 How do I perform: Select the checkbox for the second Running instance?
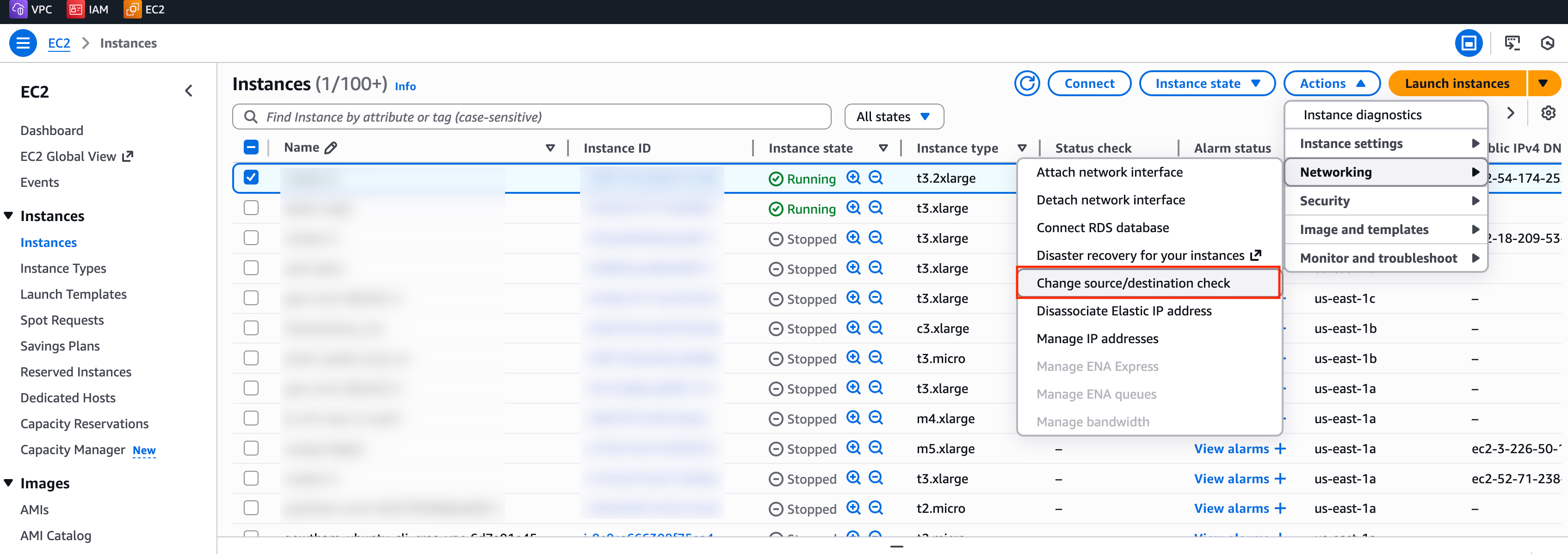click(x=251, y=207)
